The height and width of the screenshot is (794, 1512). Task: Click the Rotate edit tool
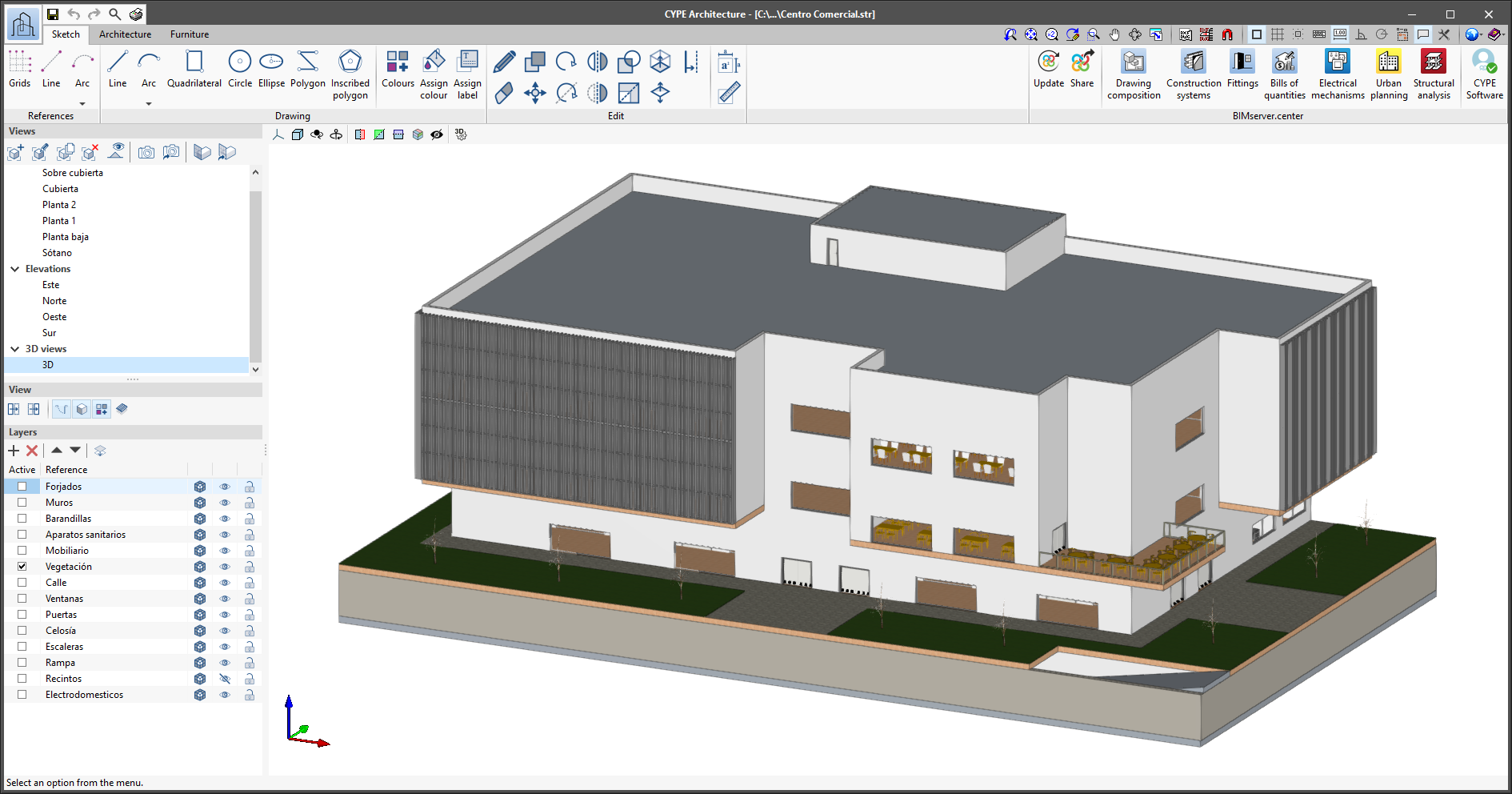[566, 62]
